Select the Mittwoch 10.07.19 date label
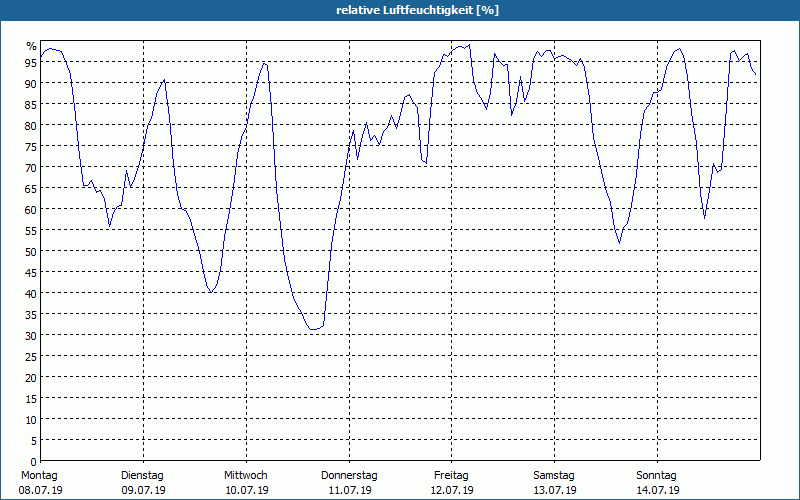Image resolution: width=800 pixels, height=500 pixels. [x=246, y=483]
